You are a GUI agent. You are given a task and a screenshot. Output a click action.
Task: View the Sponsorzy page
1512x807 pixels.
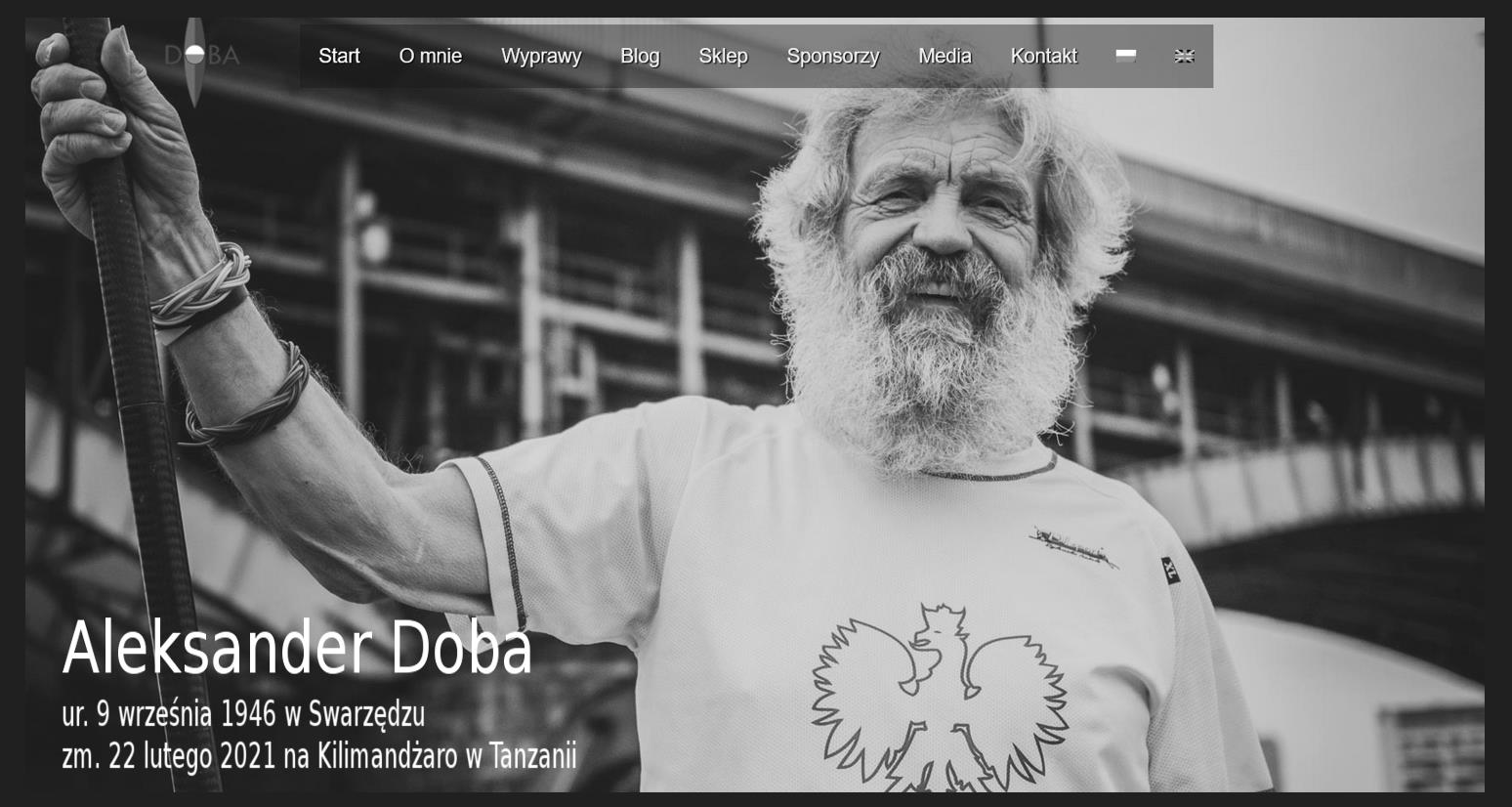point(832,56)
